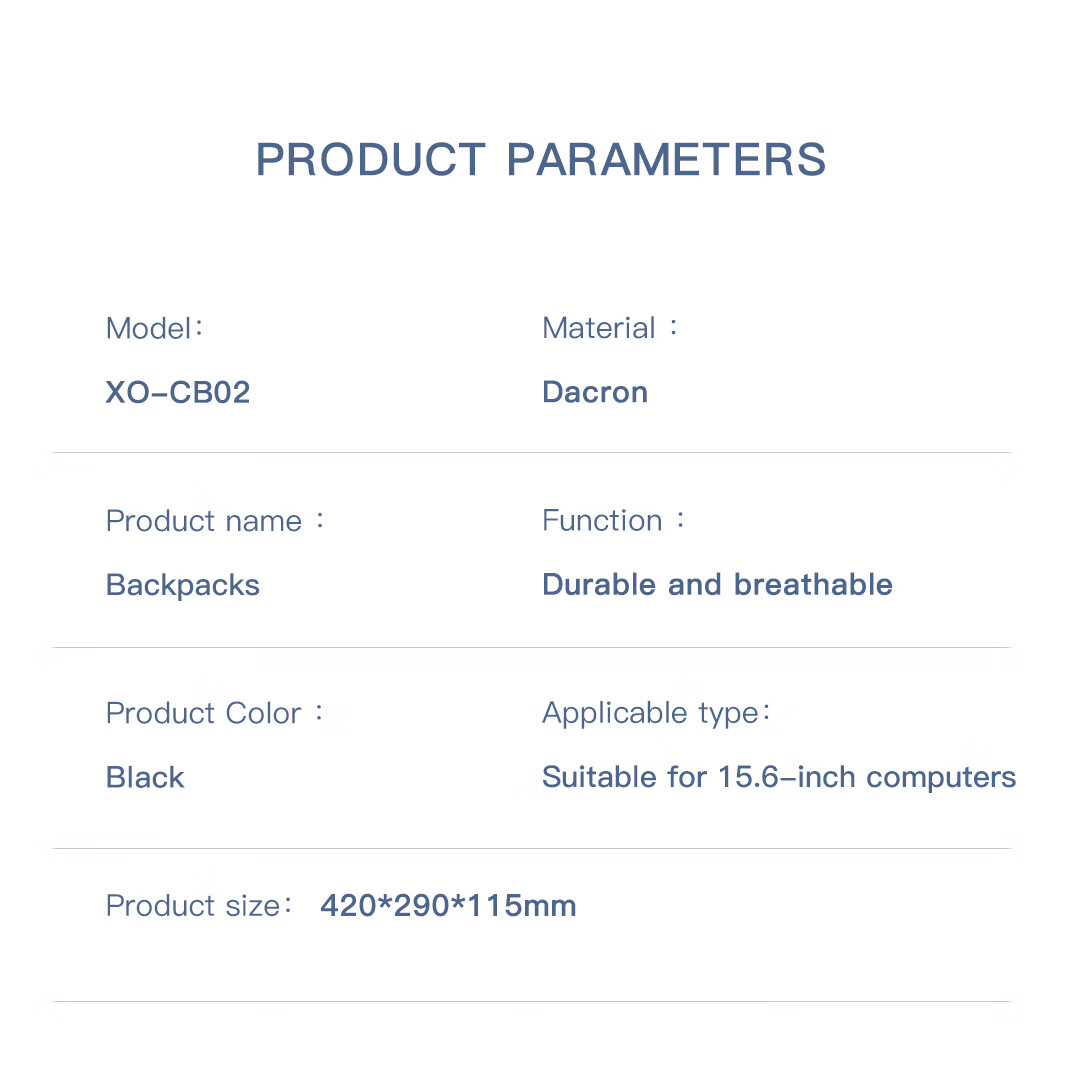The height and width of the screenshot is (1080, 1080).
Task: Click the divider line below XO-CB02 row
Action: (x=531, y=453)
